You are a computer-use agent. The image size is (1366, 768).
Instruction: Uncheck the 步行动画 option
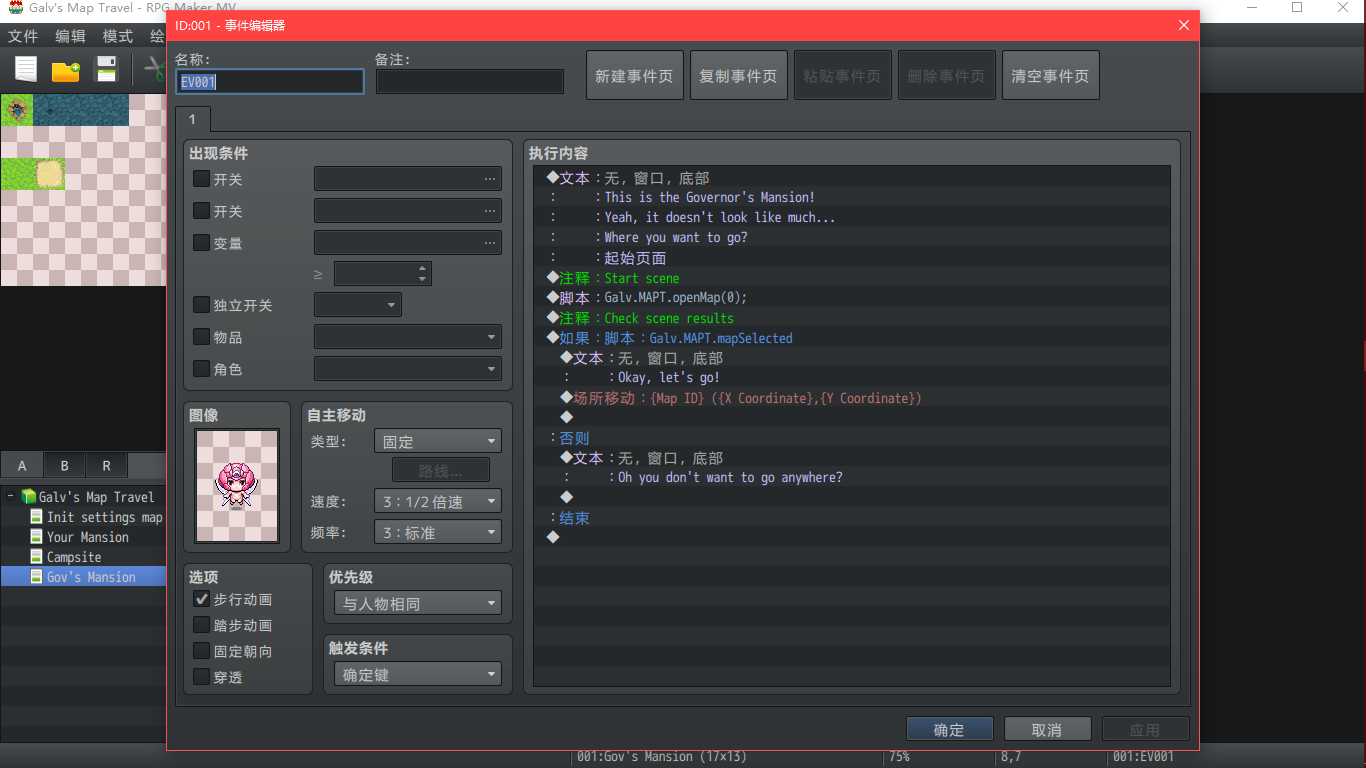(201, 599)
